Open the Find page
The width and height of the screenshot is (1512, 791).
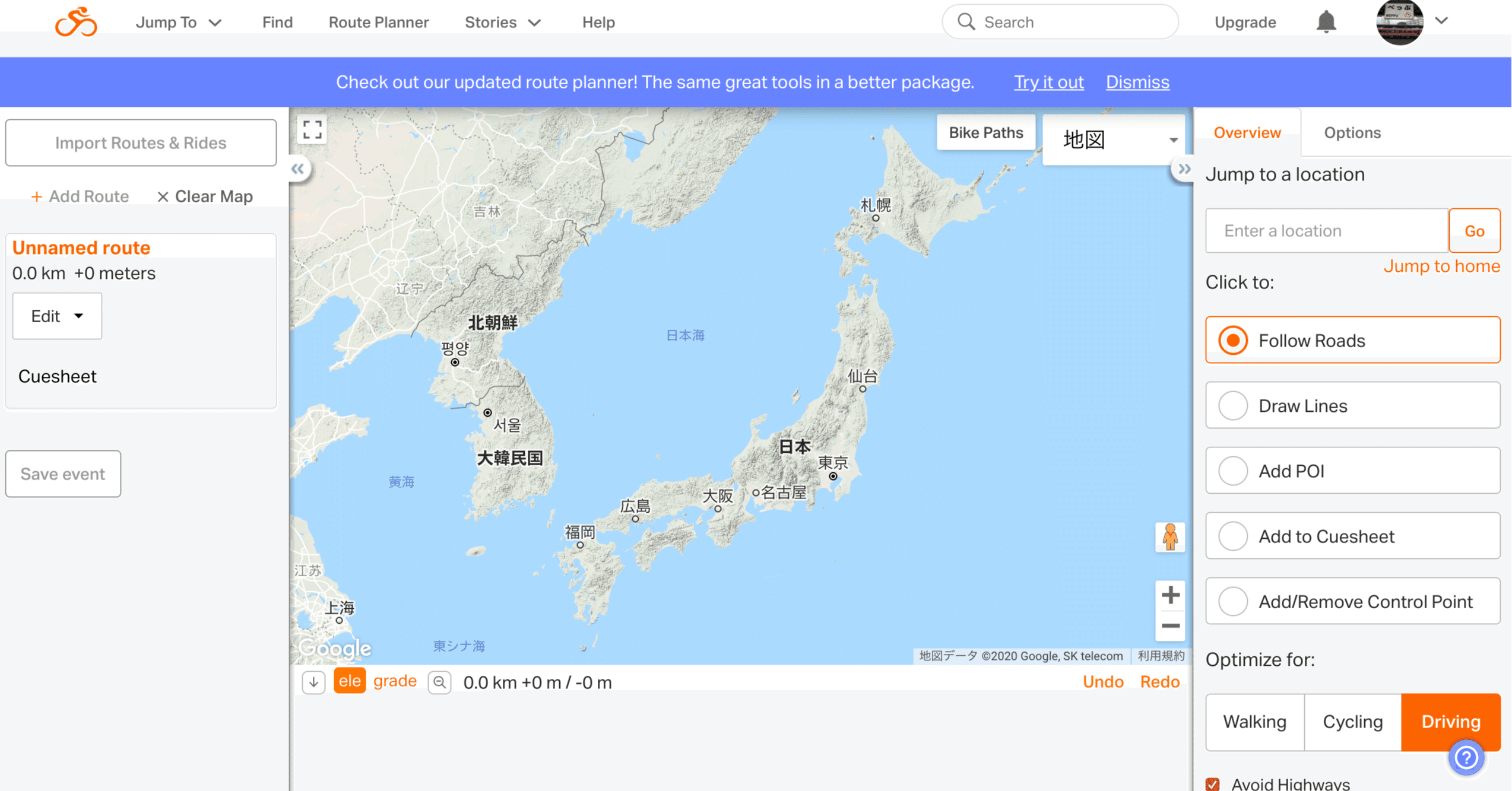click(x=277, y=23)
